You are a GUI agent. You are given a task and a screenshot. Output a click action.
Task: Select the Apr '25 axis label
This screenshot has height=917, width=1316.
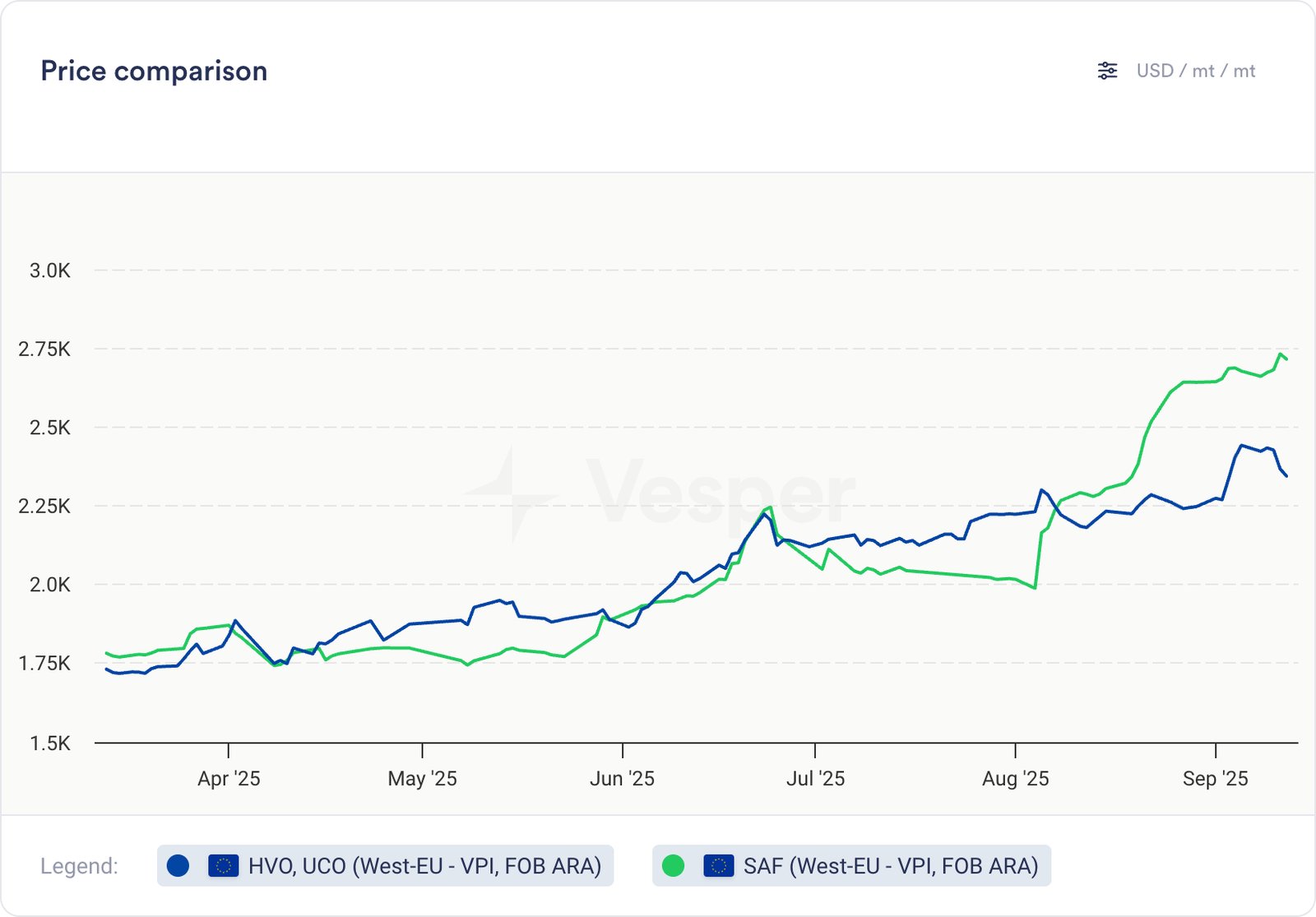coord(229,778)
